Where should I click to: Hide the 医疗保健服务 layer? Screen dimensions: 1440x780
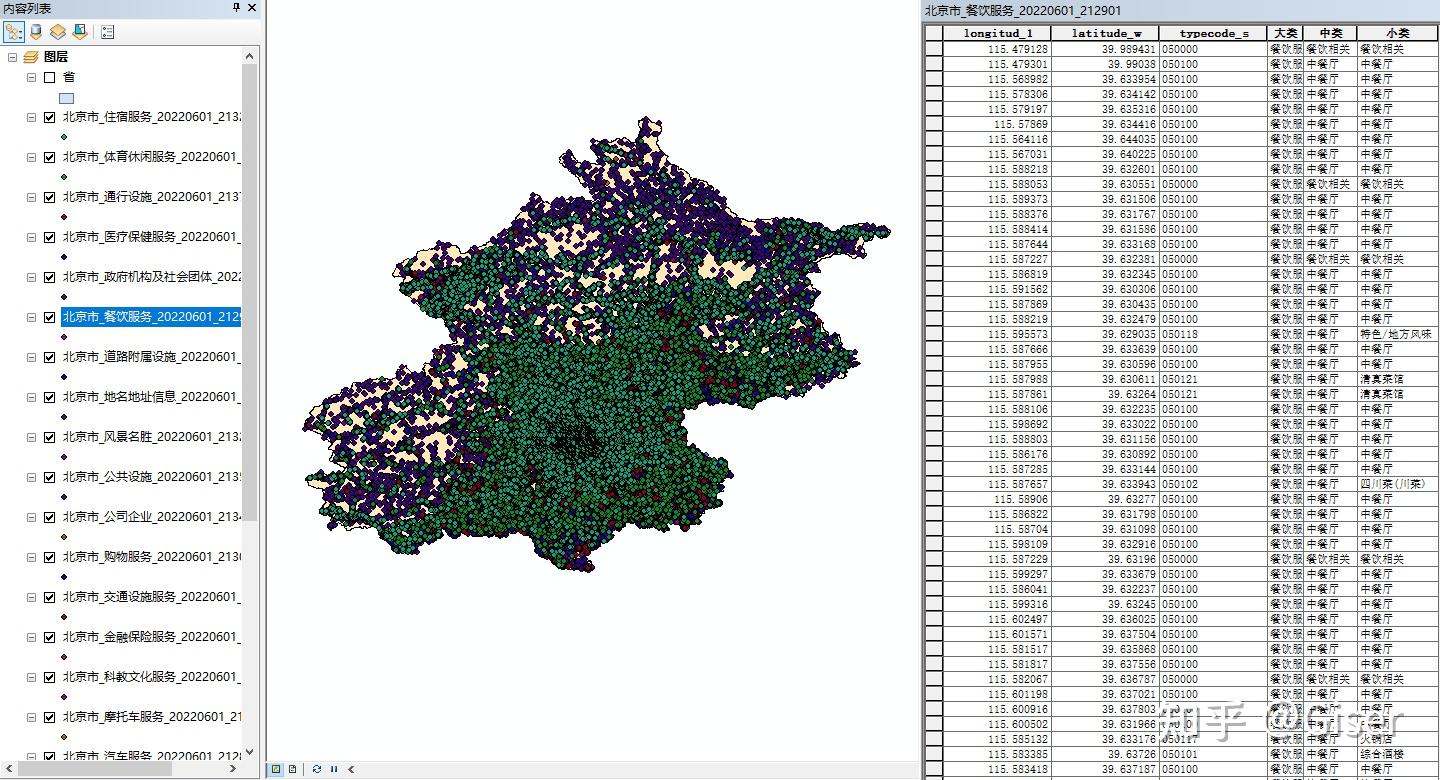[49, 237]
